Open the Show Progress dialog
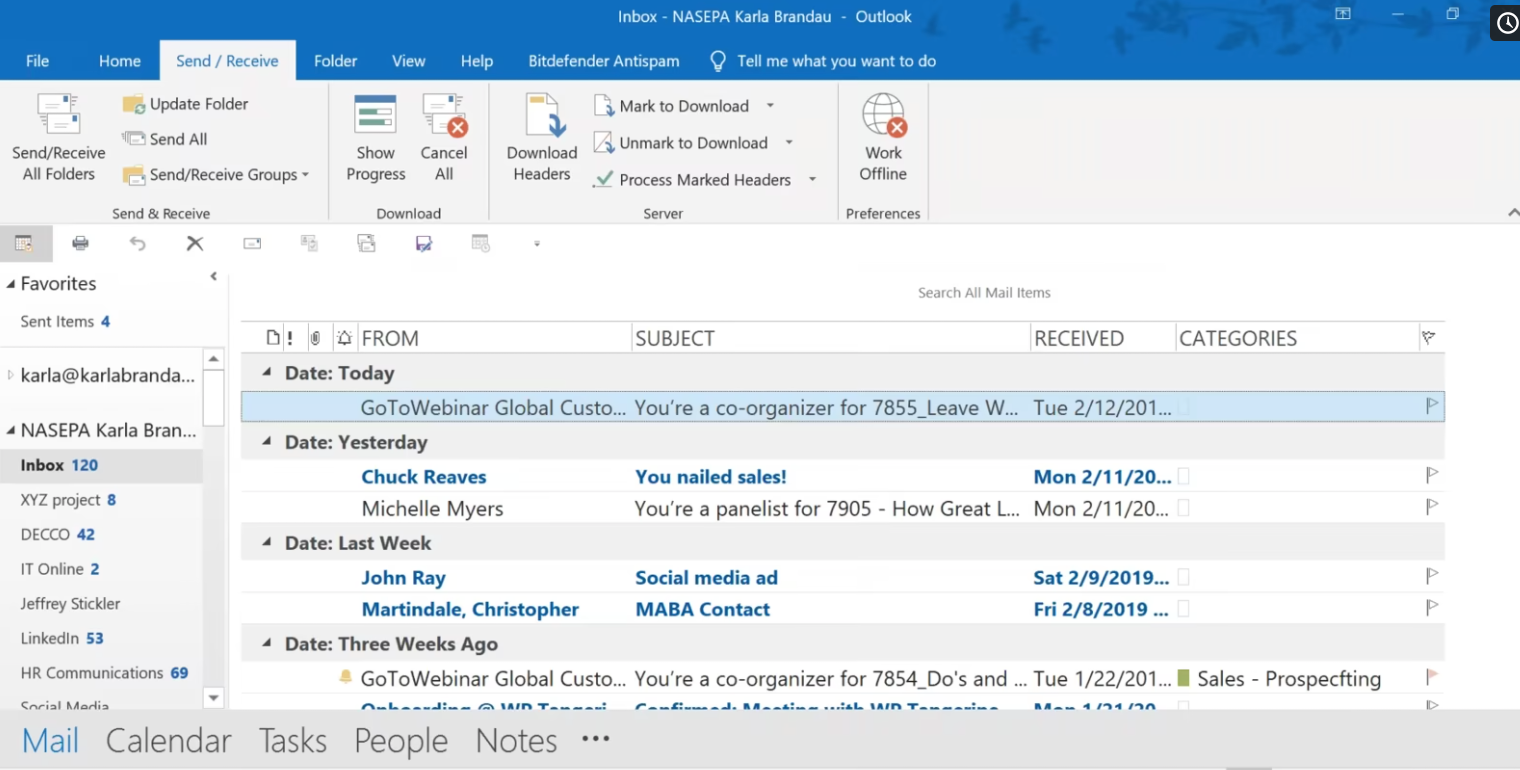This screenshot has width=1520, height=770. point(375,137)
